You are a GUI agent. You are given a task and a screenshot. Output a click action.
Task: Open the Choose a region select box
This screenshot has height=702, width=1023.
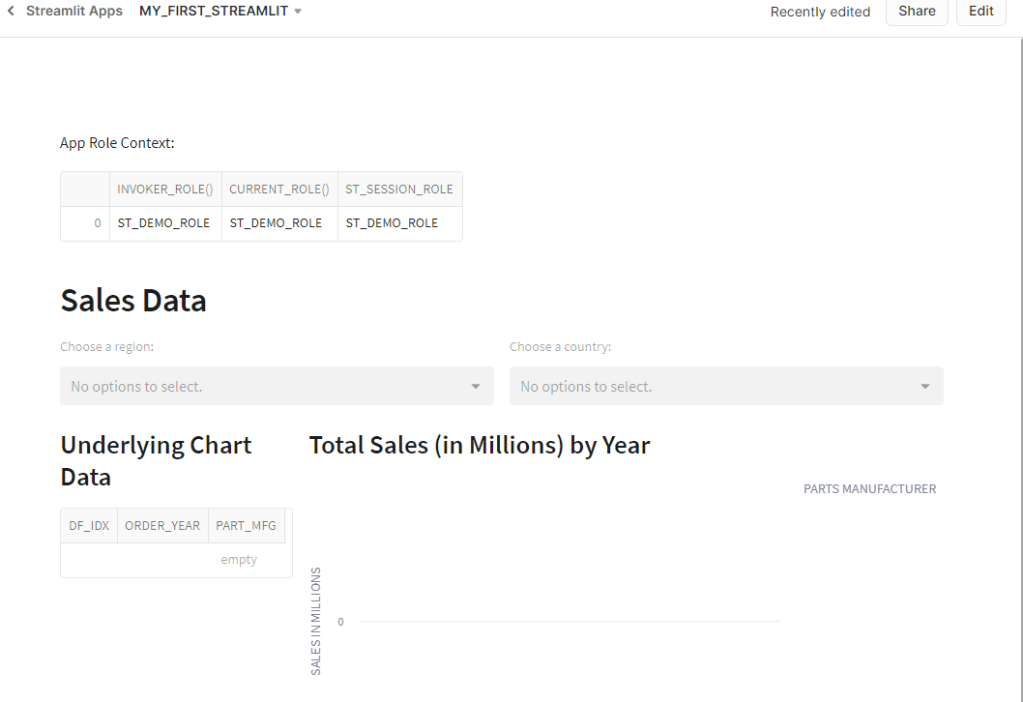265,386
